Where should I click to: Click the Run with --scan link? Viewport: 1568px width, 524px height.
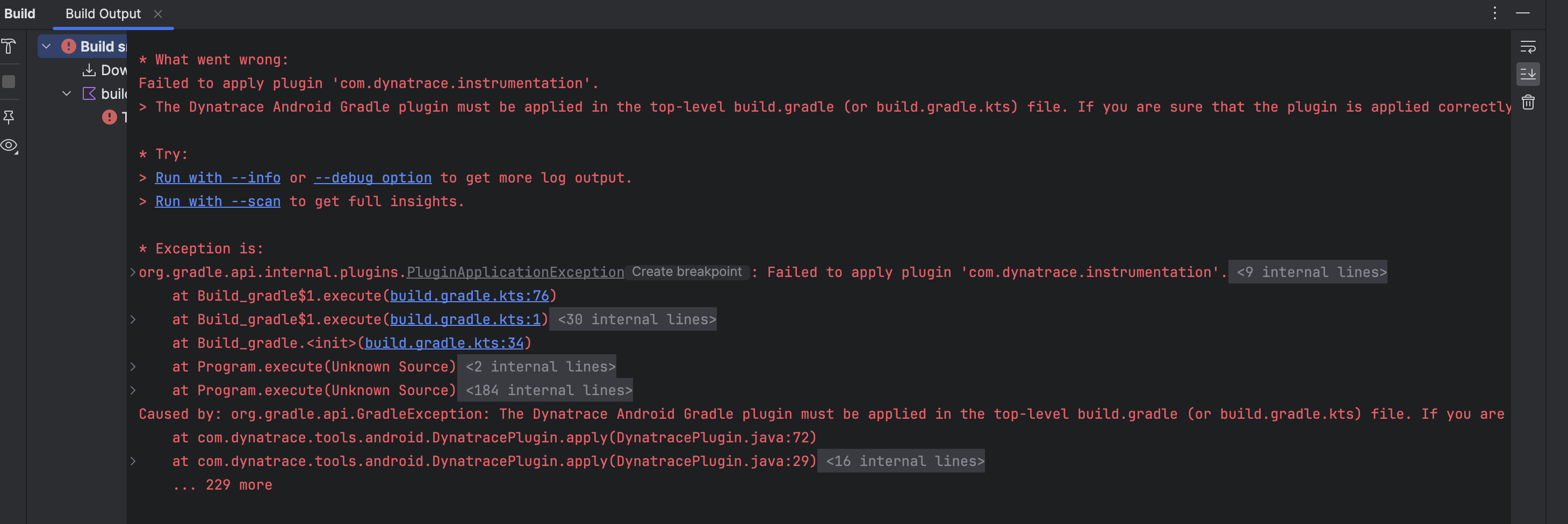pyautogui.click(x=217, y=202)
